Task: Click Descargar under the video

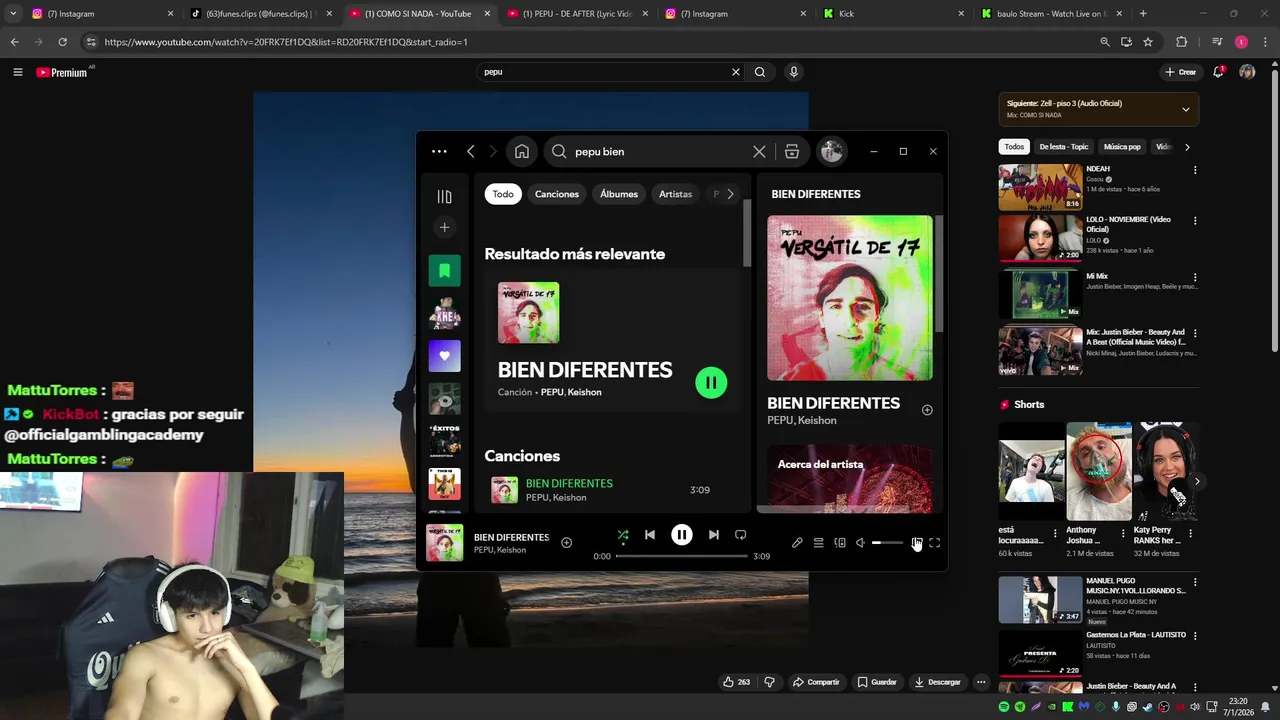Action: [x=938, y=682]
